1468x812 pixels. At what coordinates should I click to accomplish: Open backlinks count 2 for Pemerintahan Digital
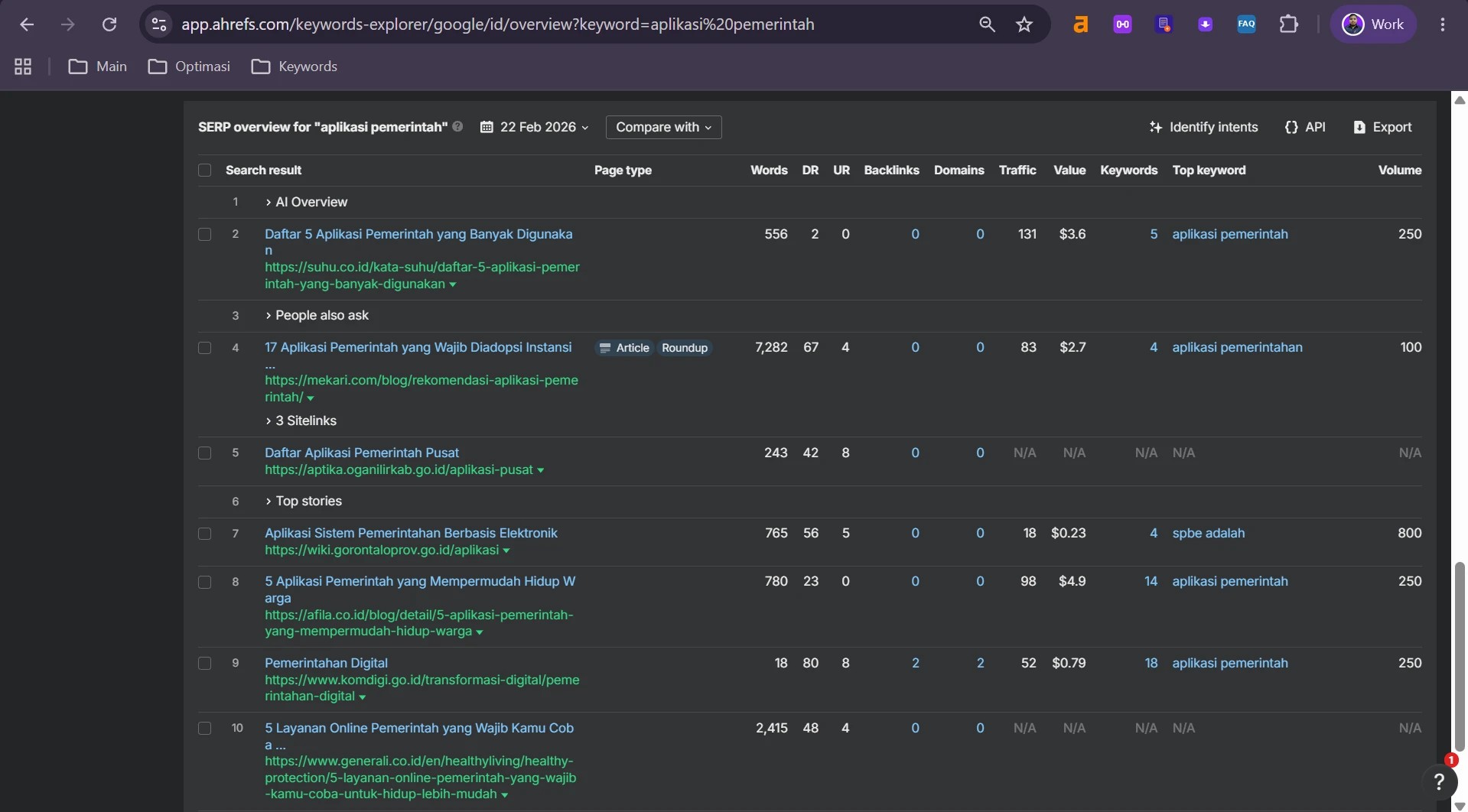[915, 663]
